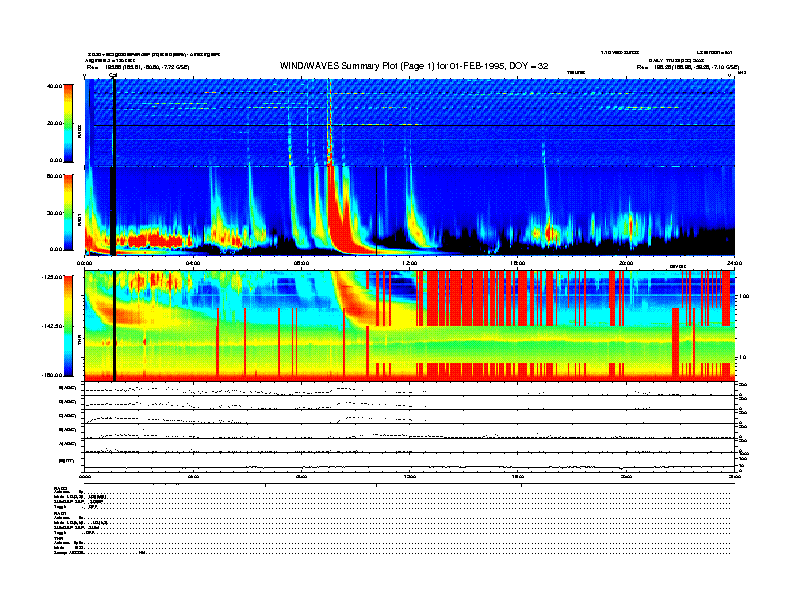Click 20:00 on the bottom line-plot time axis

tap(626, 477)
